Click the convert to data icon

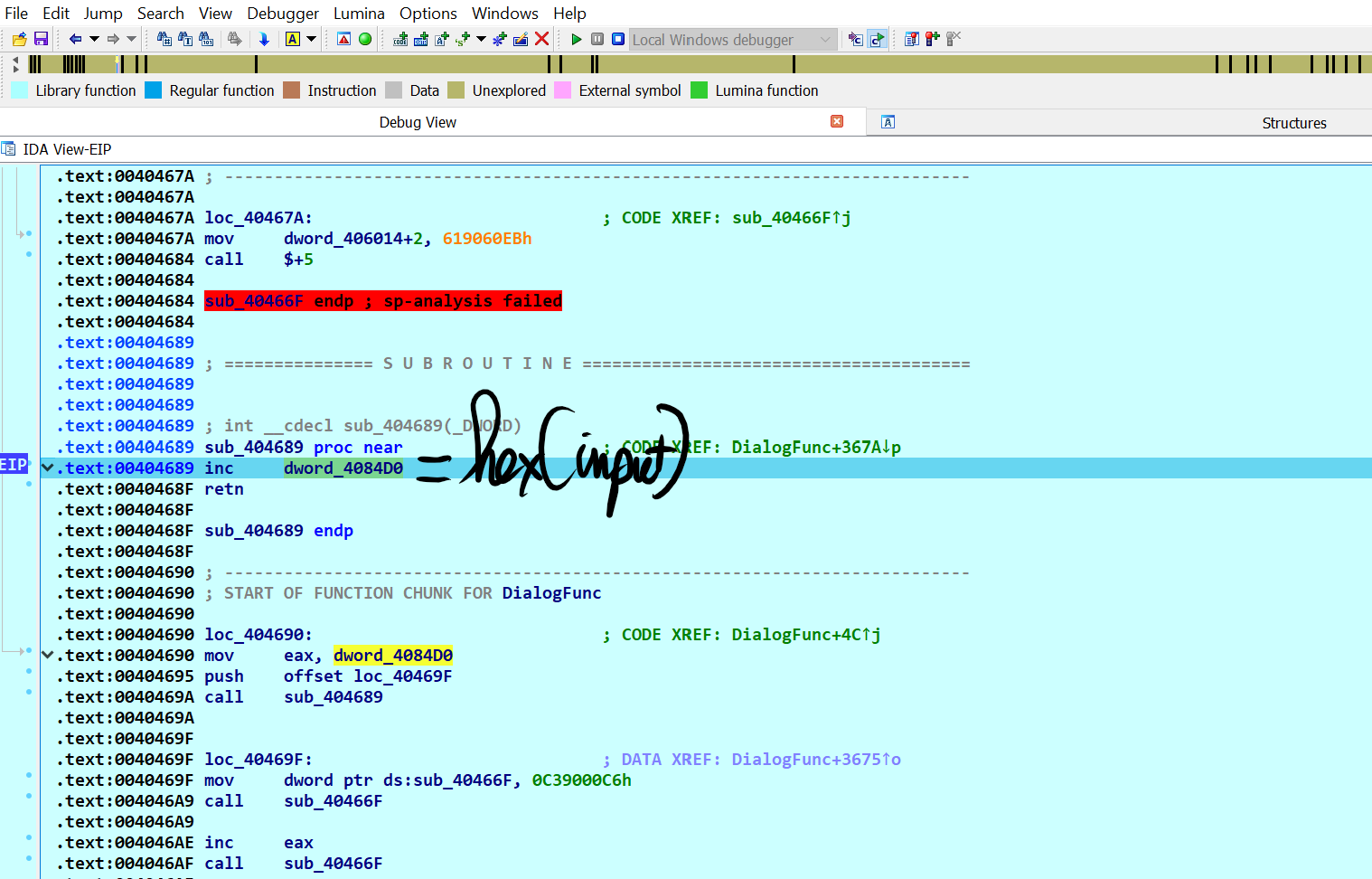click(x=421, y=39)
